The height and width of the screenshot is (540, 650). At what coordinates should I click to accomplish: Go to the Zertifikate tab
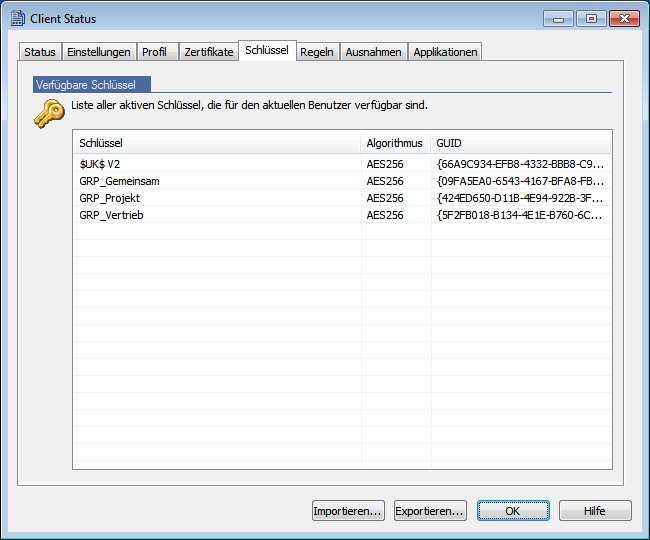click(208, 52)
